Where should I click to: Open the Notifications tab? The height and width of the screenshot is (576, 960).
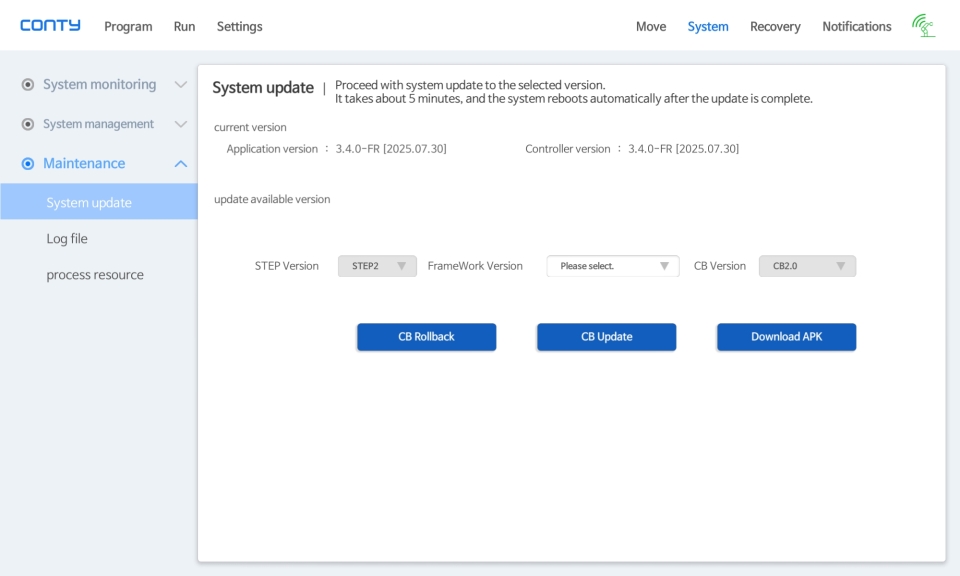point(857,26)
